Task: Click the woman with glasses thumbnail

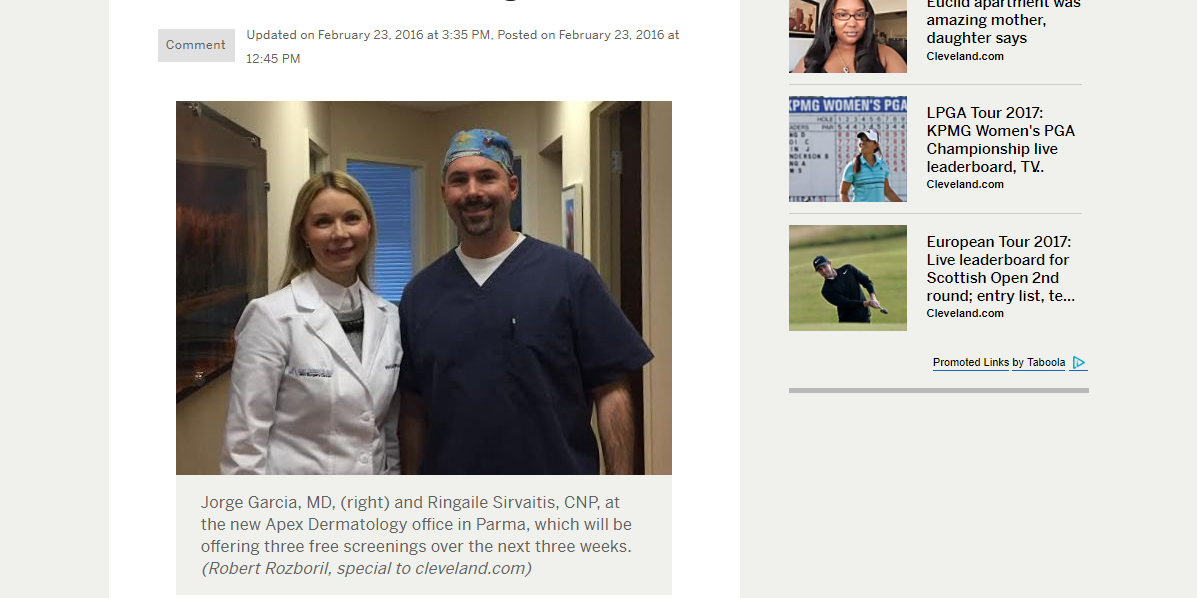Action: coord(848,36)
